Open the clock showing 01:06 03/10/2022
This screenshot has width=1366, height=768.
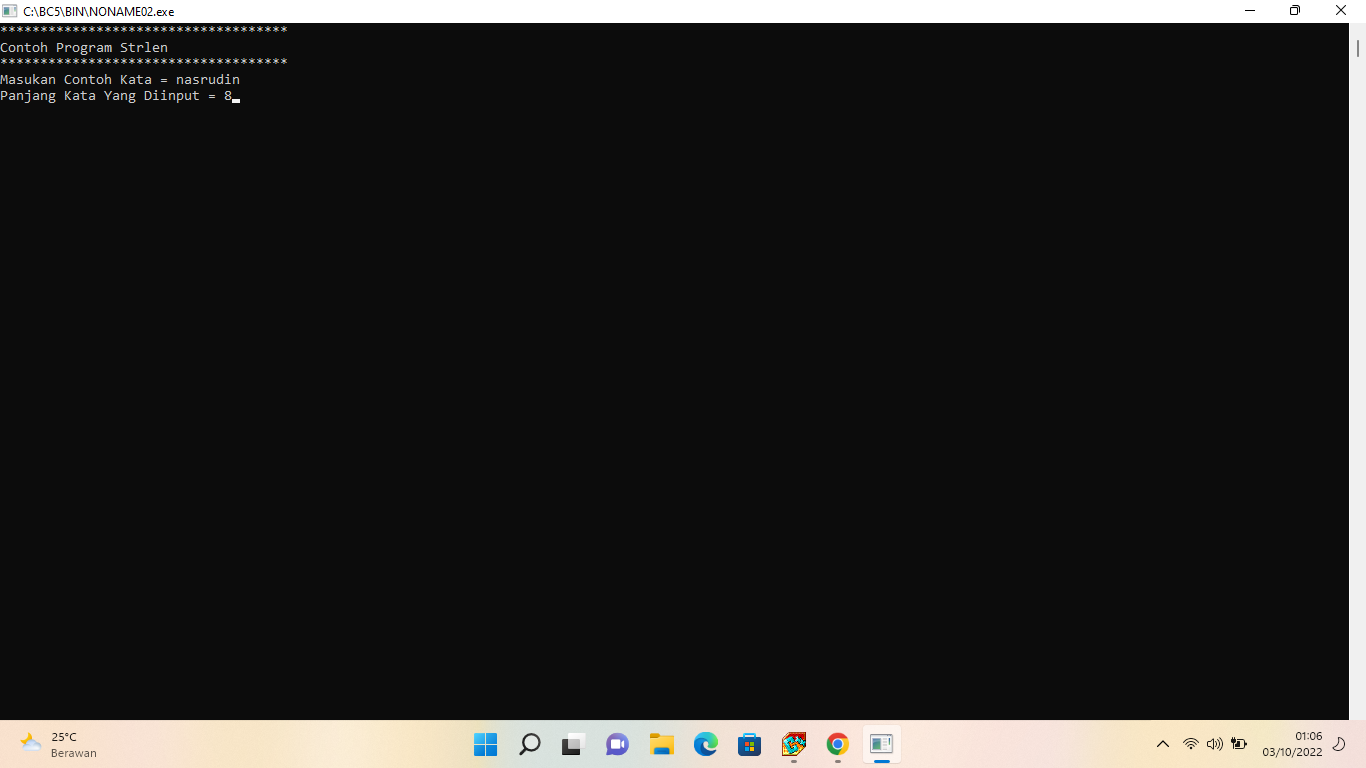click(x=1292, y=744)
